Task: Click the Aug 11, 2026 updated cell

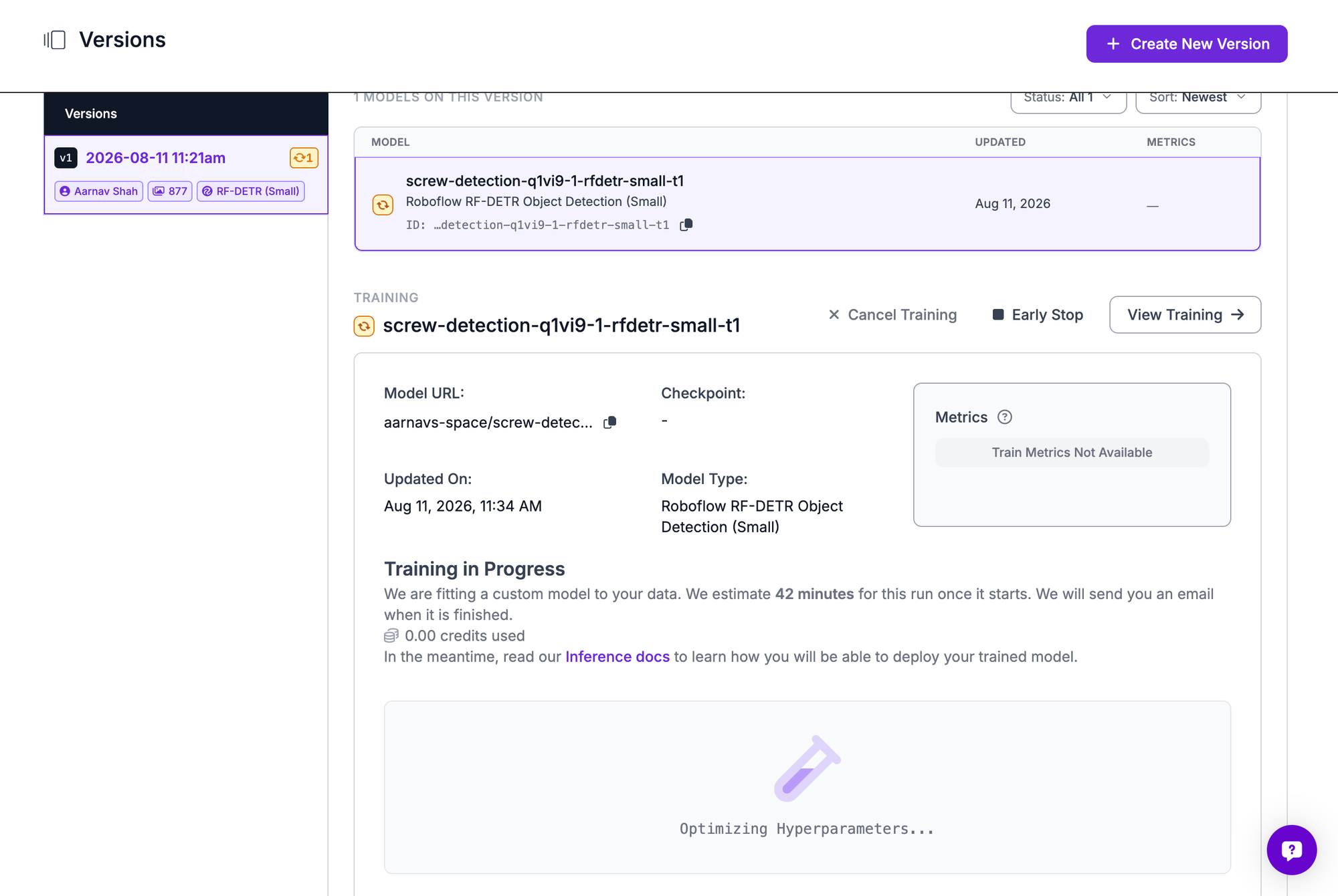Action: point(1013,204)
